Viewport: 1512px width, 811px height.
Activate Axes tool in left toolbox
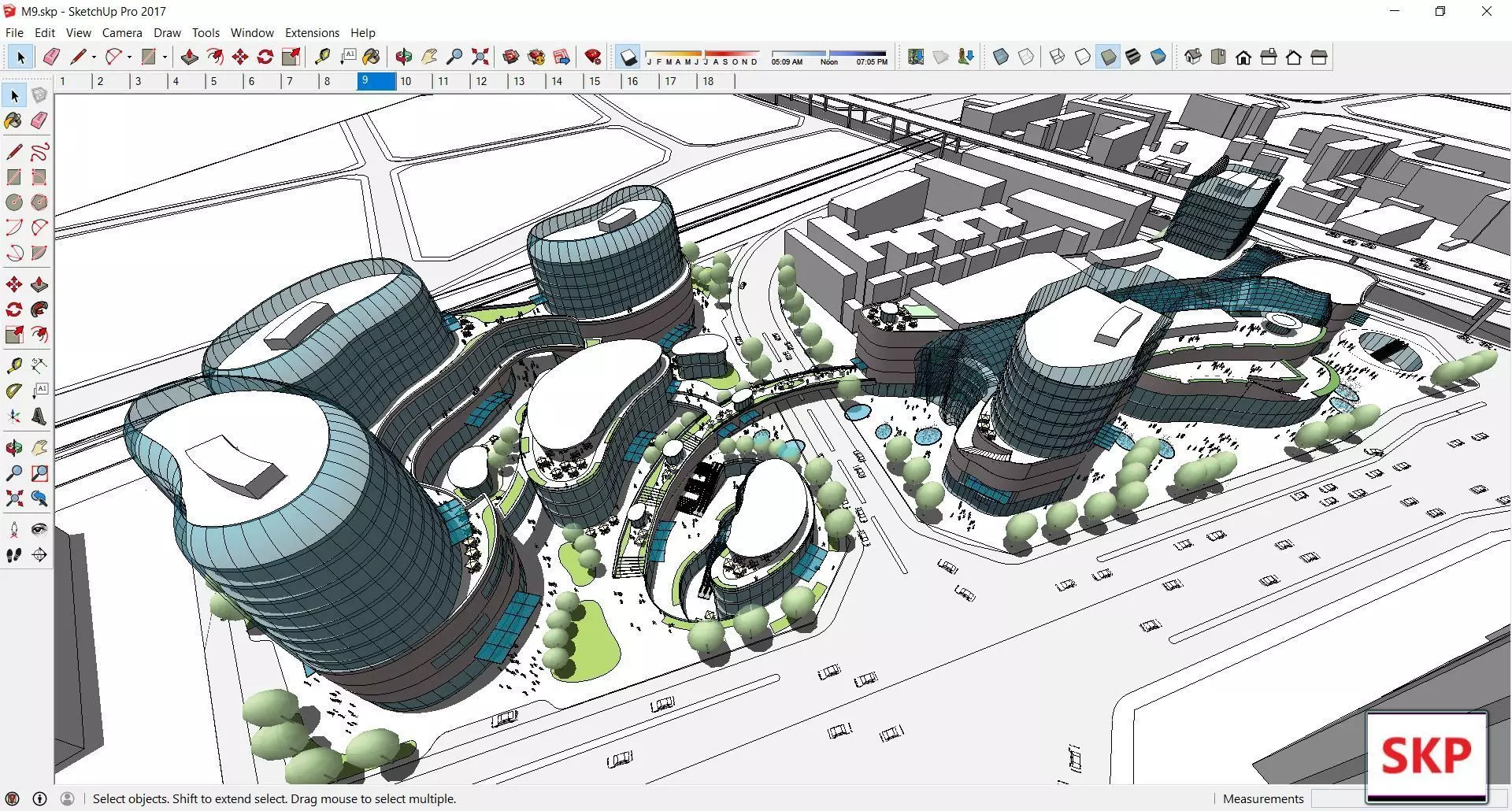[x=14, y=417]
